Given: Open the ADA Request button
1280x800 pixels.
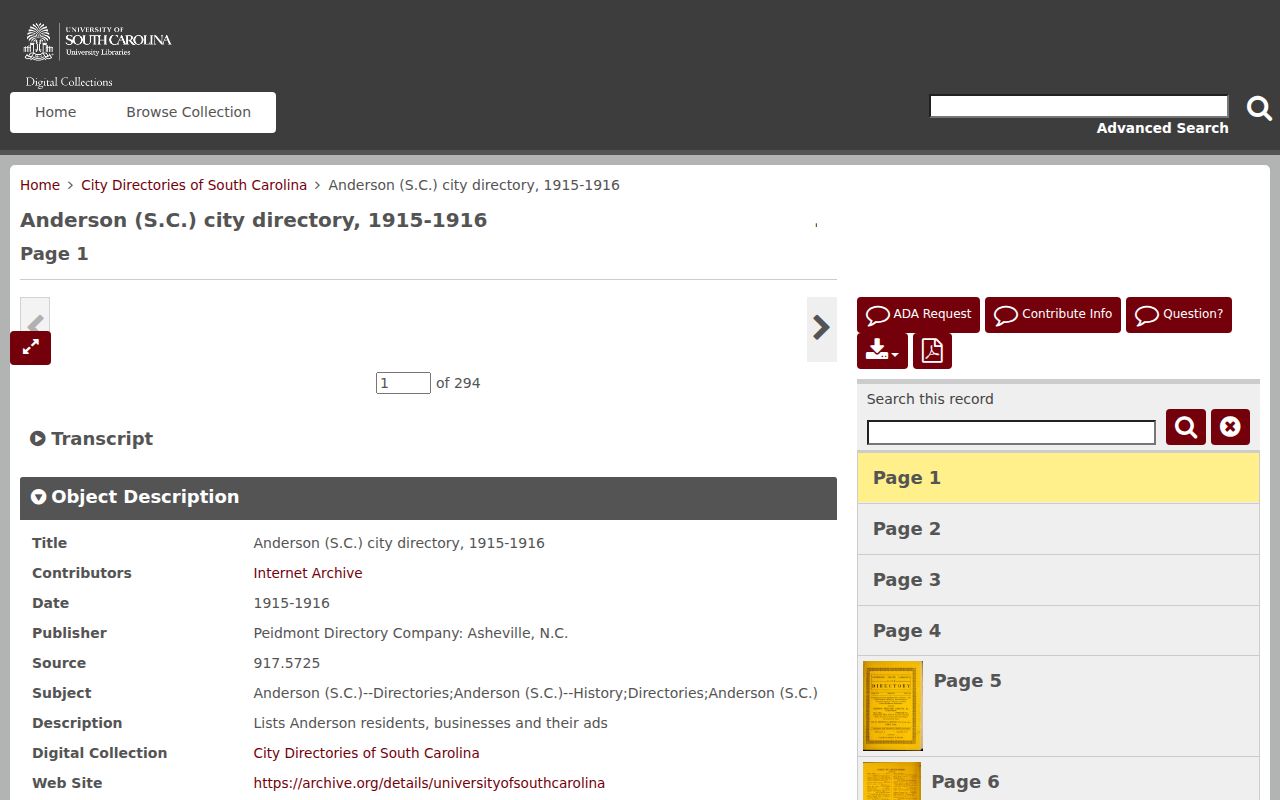Looking at the screenshot, I should point(918,315).
